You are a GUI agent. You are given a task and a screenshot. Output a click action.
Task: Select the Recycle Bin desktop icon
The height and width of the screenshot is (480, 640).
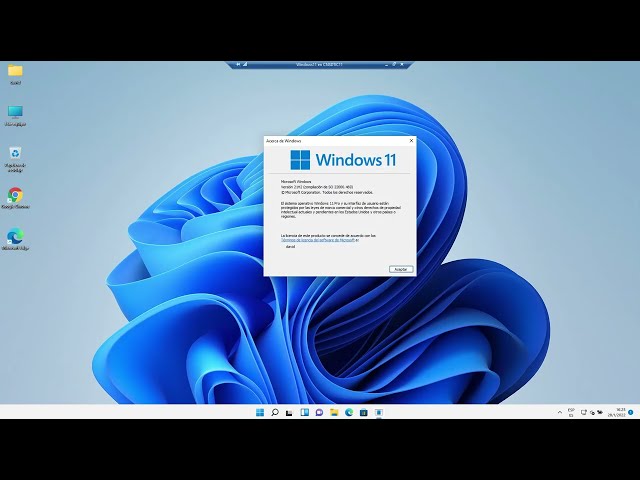(x=15, y=160)
